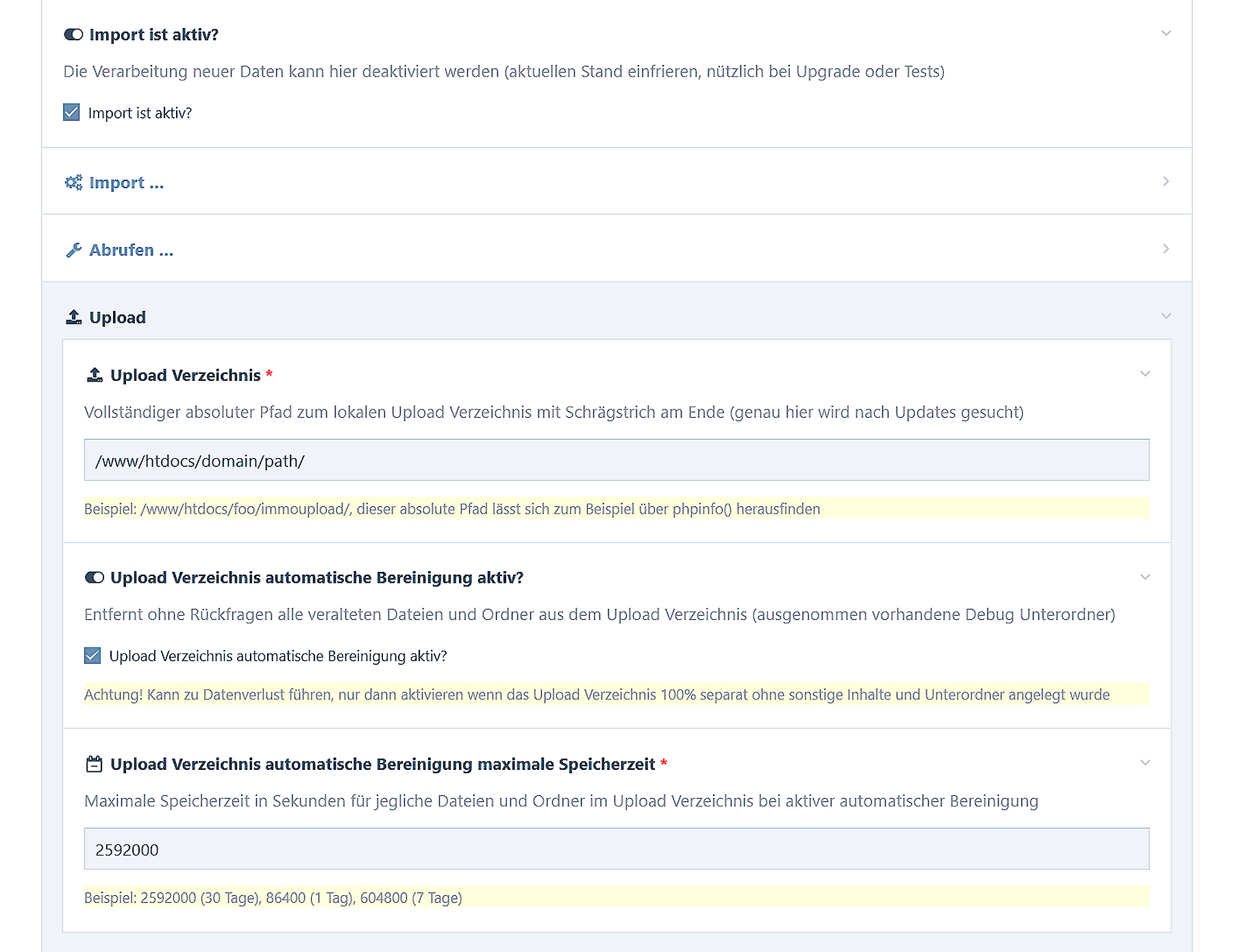Click toggle icon beside 'automatische Bereinigung aktiv?' heading
1233x952 pixels.
pos(95,578)
